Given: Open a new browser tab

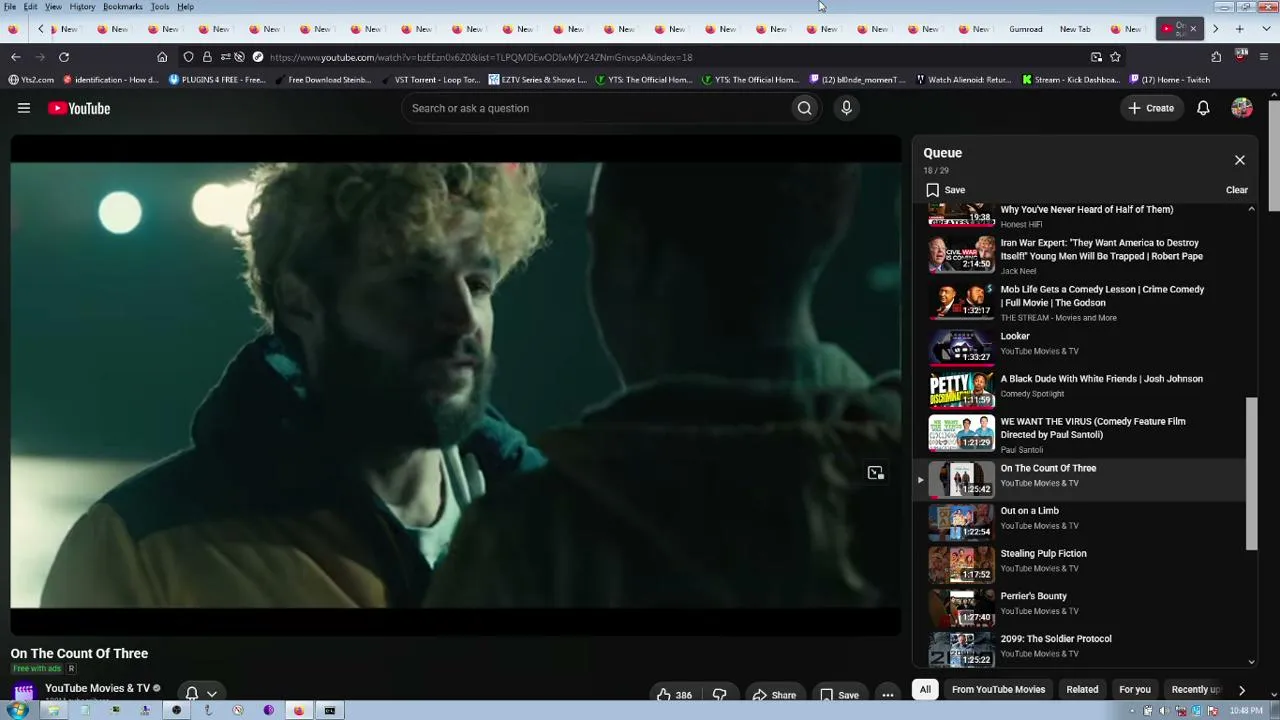Looking at the screenshot, I should click(x=1240, y=29).
